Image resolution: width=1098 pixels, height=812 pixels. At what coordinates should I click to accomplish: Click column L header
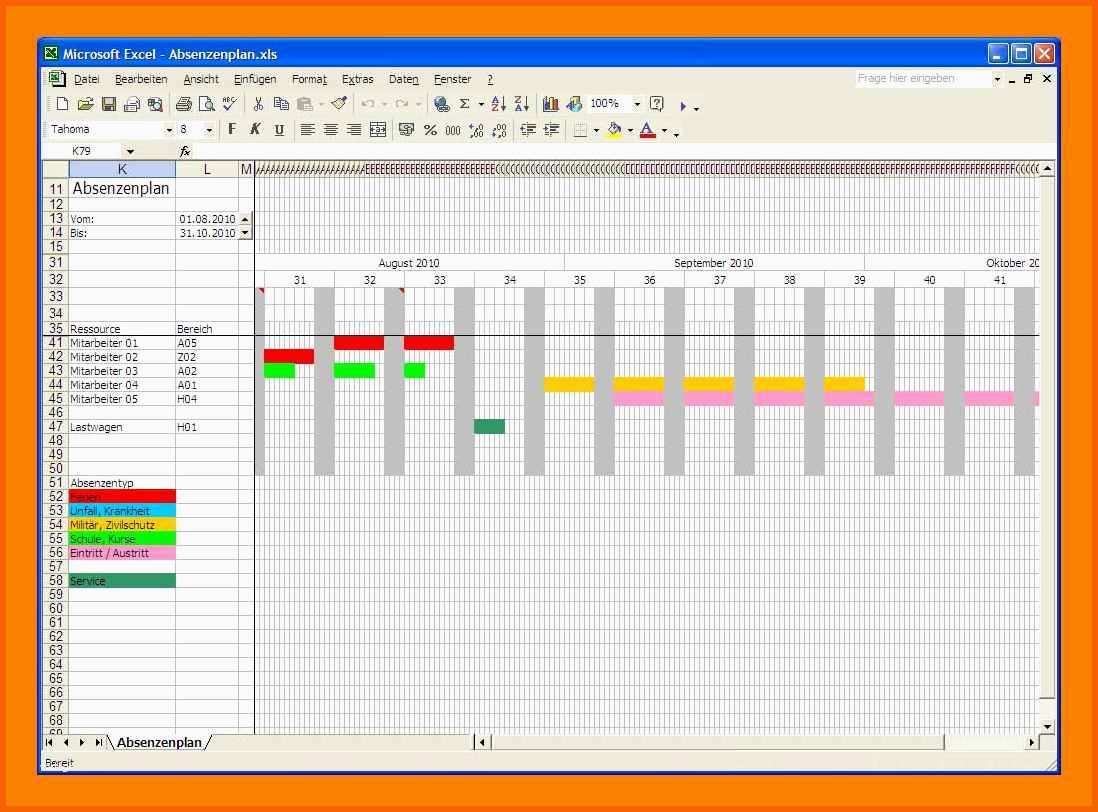coord(207,169)
